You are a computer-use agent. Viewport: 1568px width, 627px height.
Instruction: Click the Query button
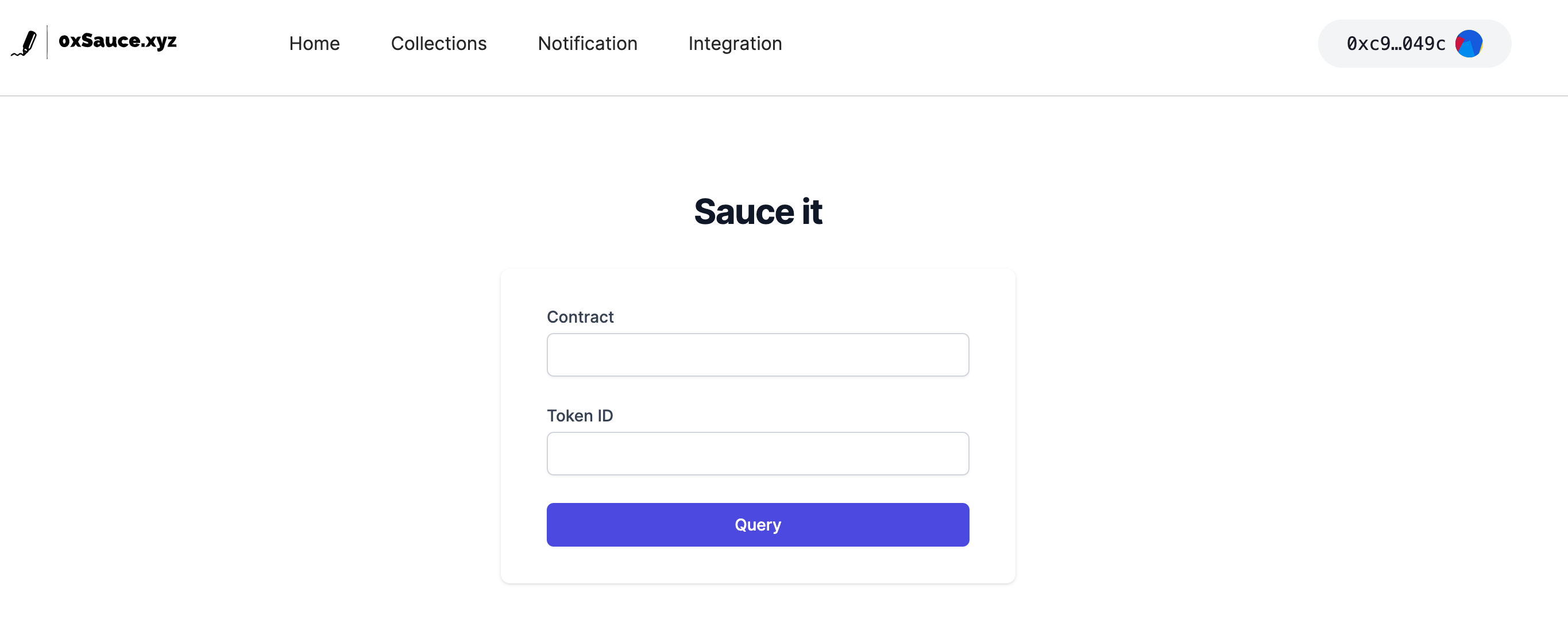pos(758,524)
